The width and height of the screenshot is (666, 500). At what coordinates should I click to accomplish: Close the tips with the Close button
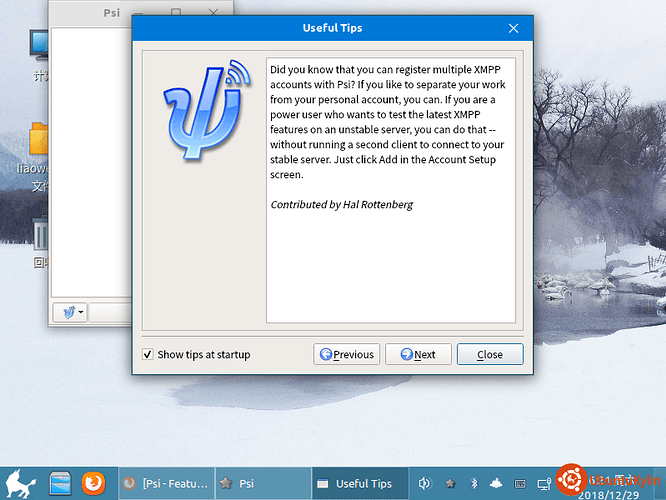tap(490, 354)
